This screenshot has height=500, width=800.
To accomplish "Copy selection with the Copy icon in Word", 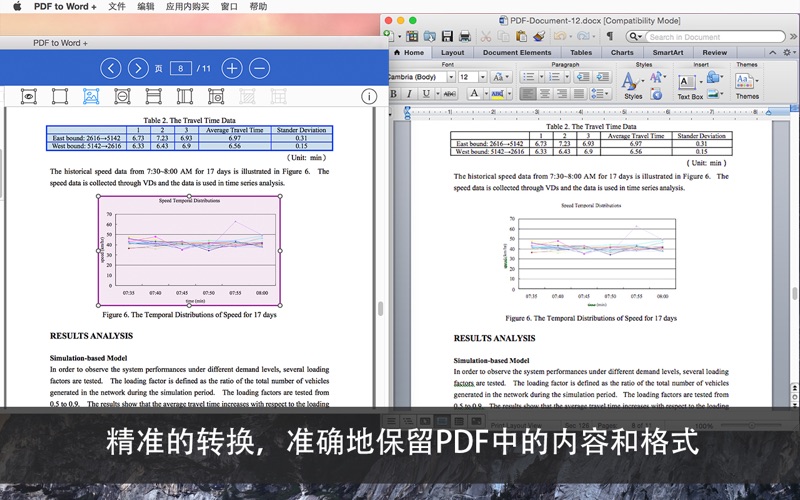I will 504,36.
